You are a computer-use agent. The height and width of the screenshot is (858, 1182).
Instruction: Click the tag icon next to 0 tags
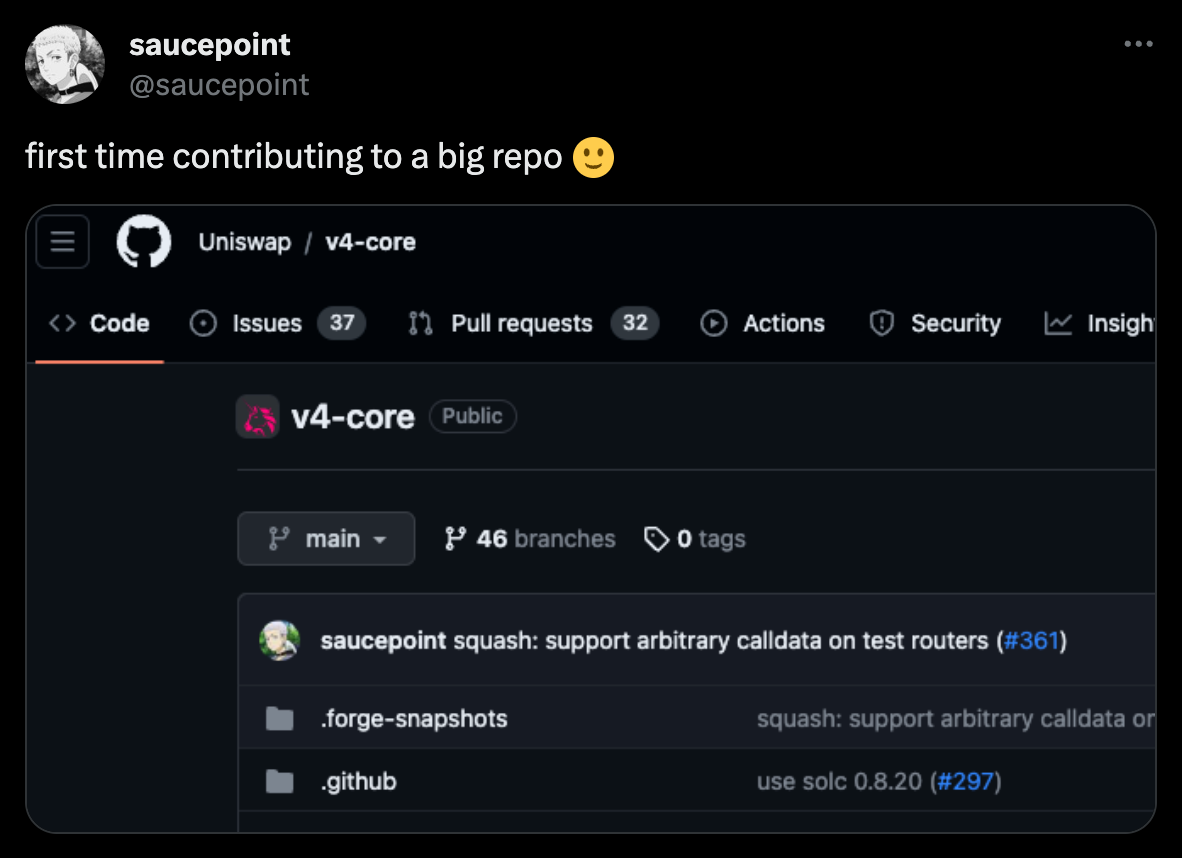(x=657, y=539)
